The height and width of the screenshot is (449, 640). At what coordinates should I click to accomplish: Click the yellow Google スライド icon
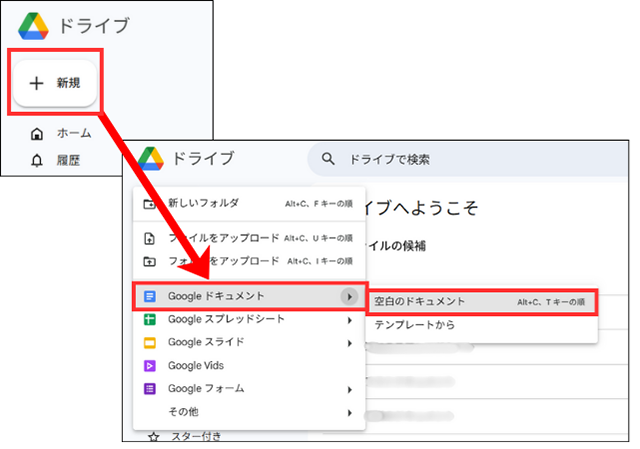[x=149, y=343]
